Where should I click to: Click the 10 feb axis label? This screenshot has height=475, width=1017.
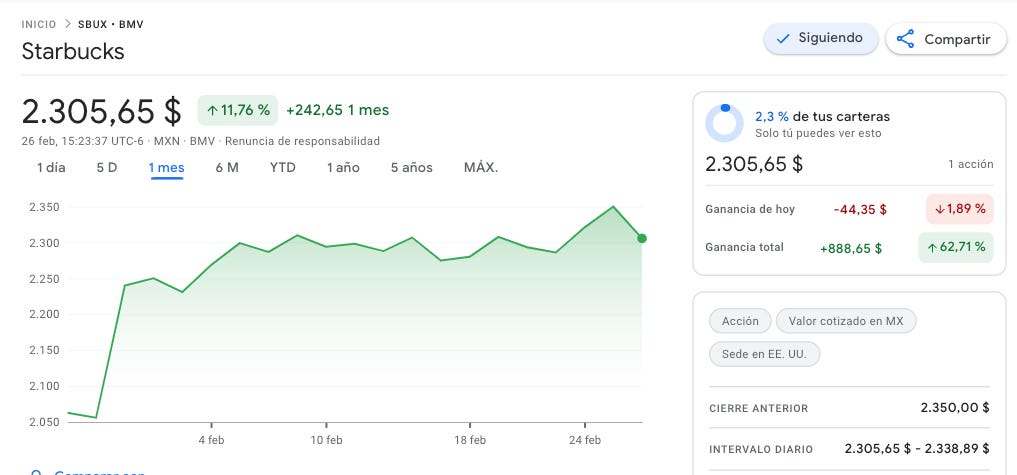[326, 440]
